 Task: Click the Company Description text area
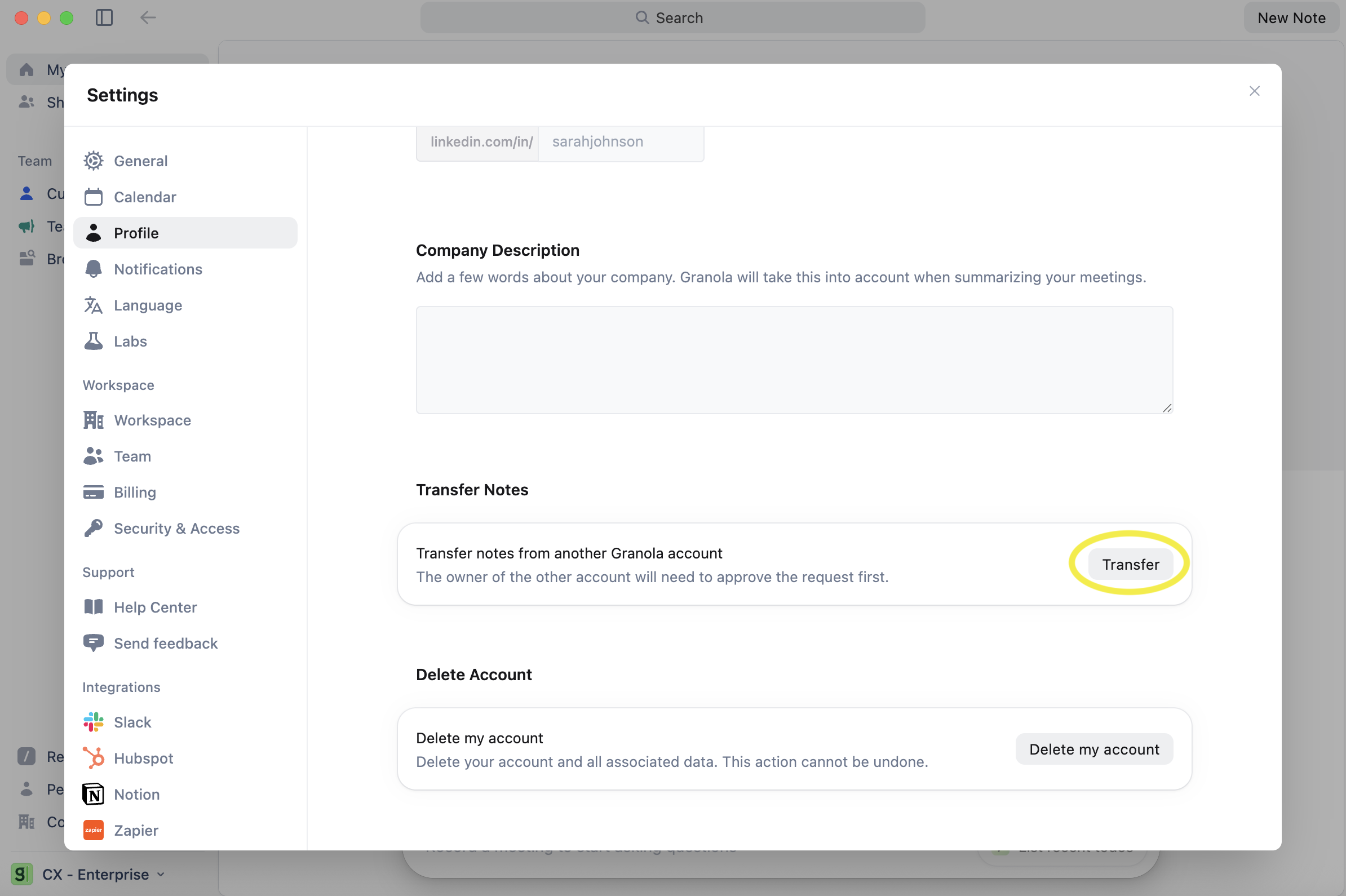tap(794, 360)
